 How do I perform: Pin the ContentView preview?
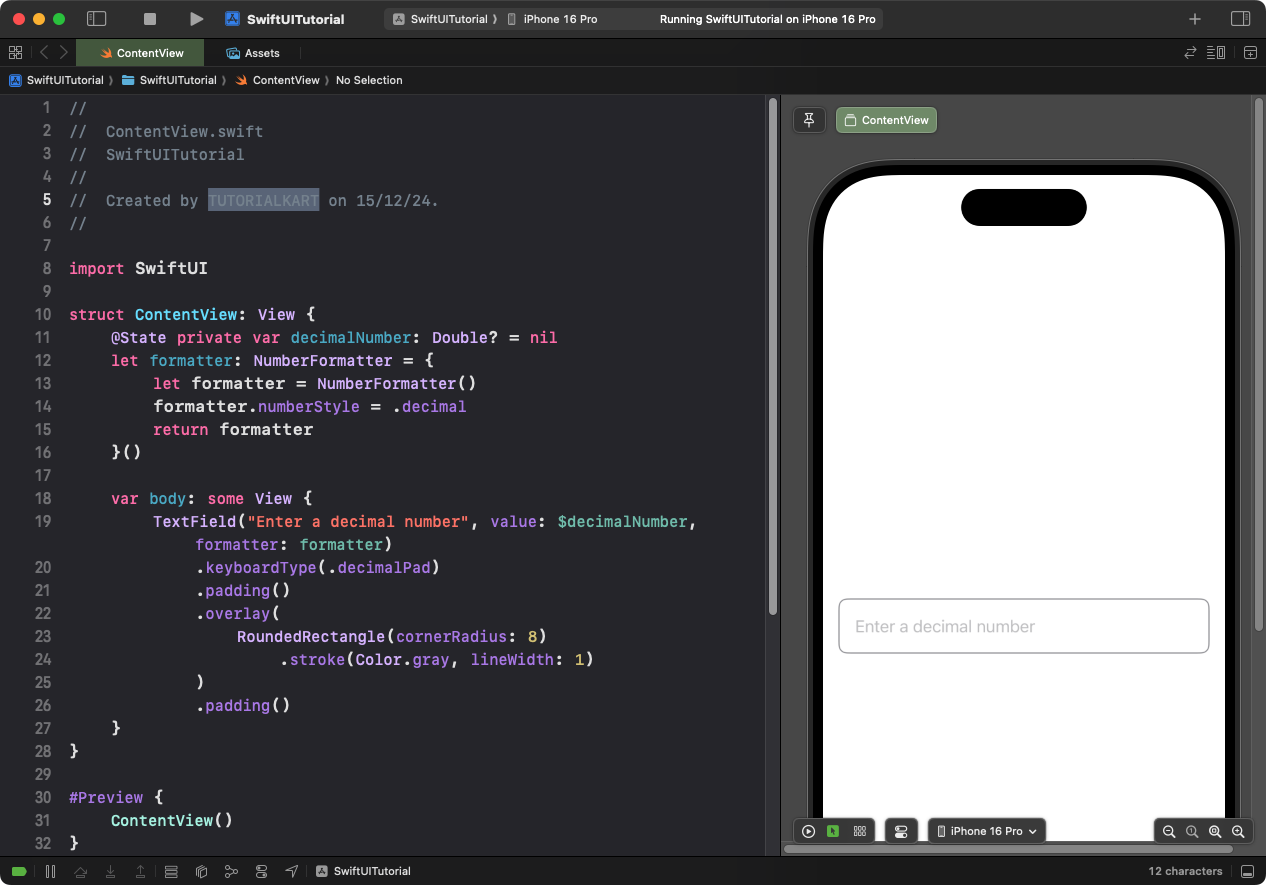point(809,119)
